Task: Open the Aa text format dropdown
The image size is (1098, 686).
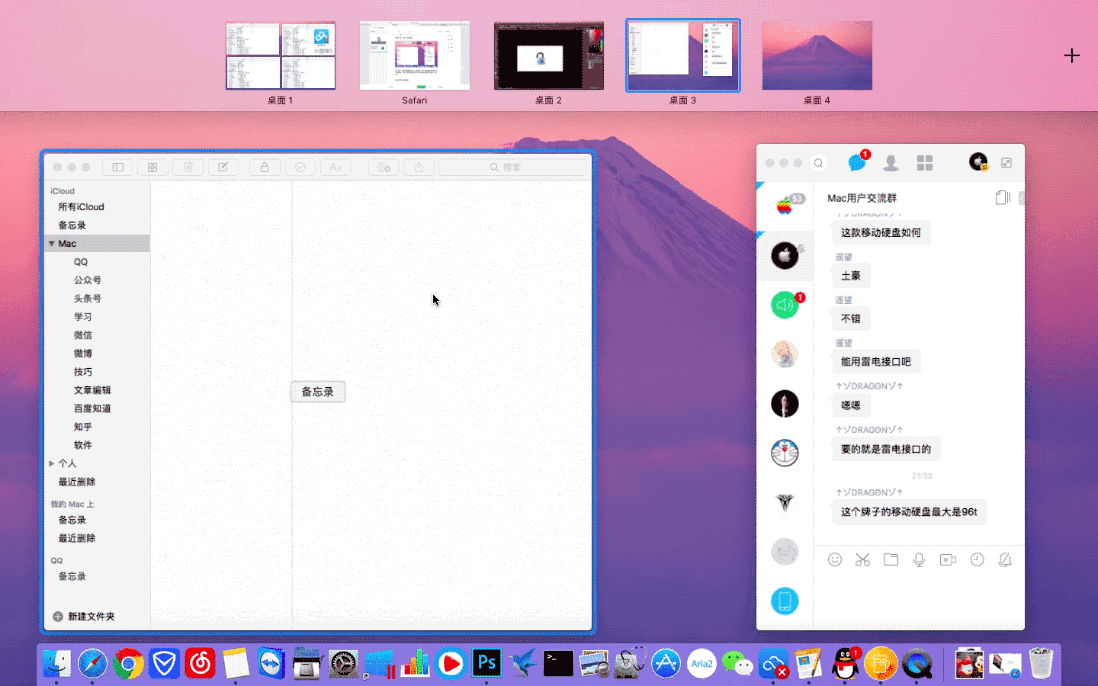Action: 335,167
